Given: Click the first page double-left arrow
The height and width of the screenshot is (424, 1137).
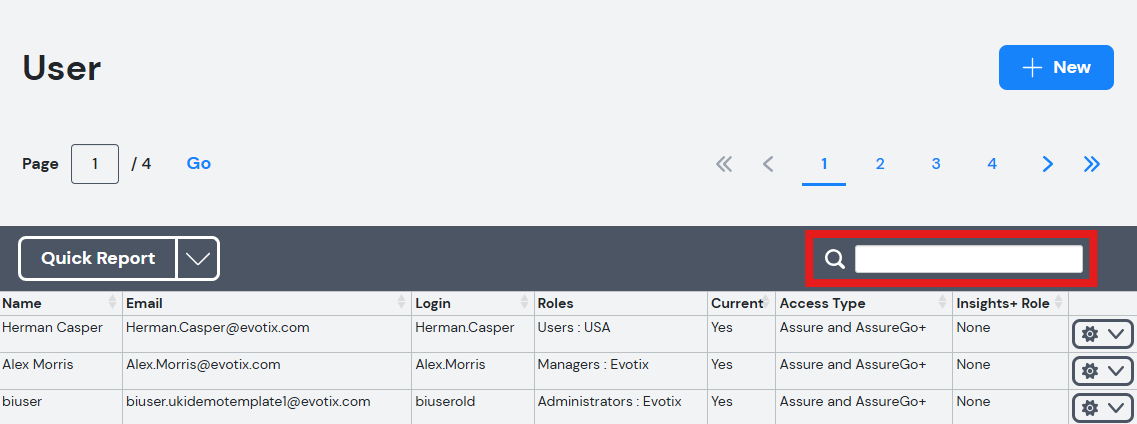Looking at the screenshot, I should [x=724, y=165].
